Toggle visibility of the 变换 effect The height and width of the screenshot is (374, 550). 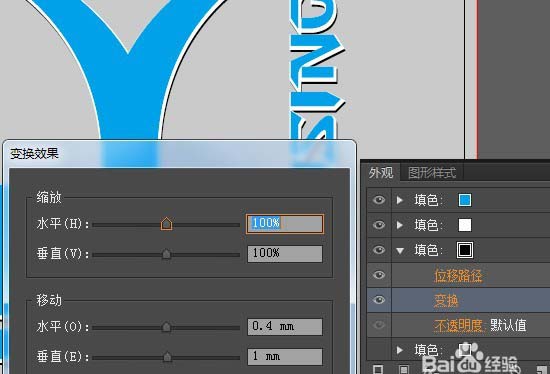click(379, 300)
